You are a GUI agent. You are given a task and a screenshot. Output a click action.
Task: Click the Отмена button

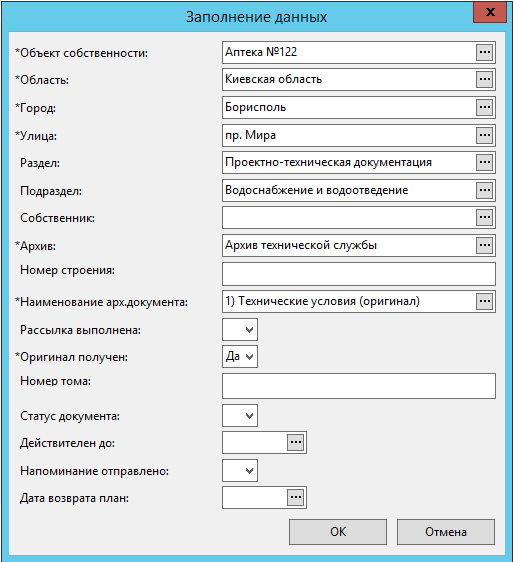[446, 532]
